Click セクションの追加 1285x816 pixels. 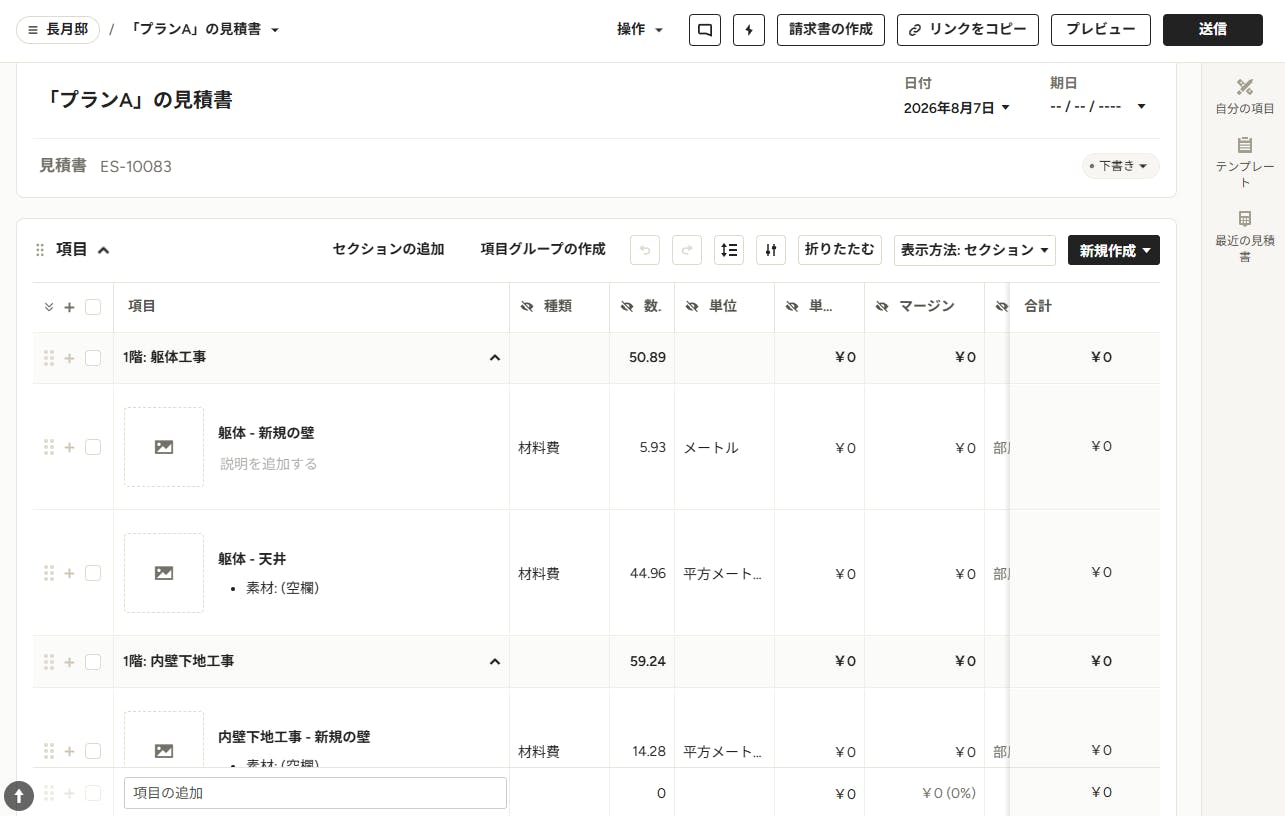tap(388, 249)
